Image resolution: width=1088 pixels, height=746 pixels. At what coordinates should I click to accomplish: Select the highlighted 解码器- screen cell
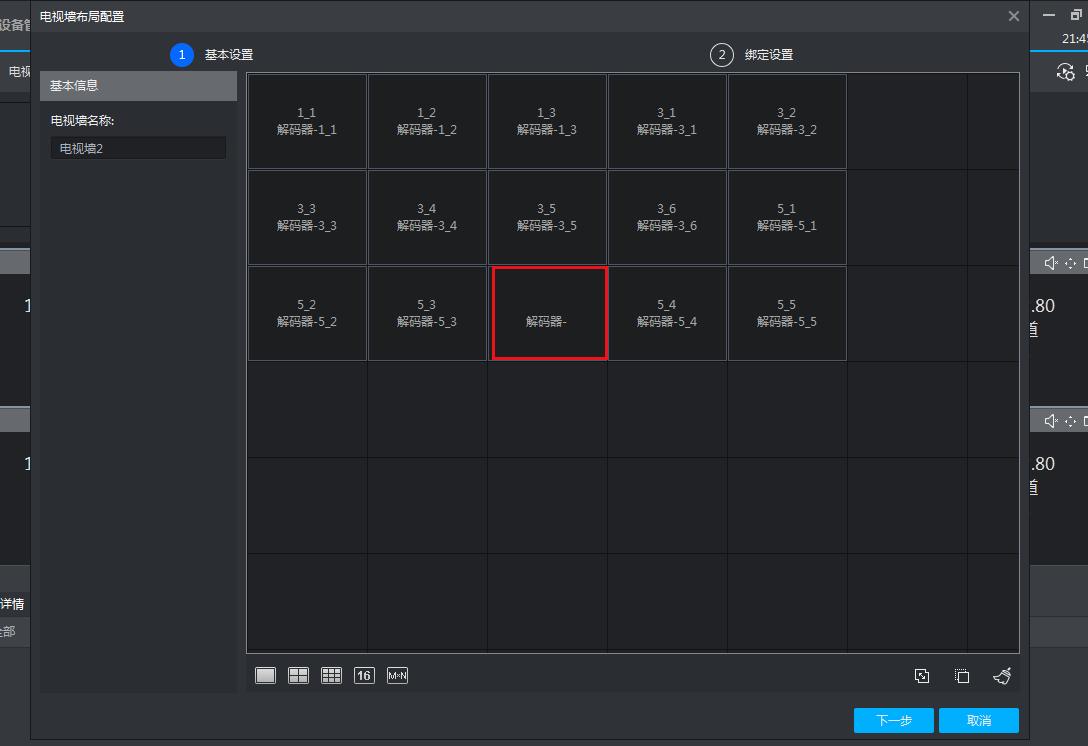pos(549,313)
